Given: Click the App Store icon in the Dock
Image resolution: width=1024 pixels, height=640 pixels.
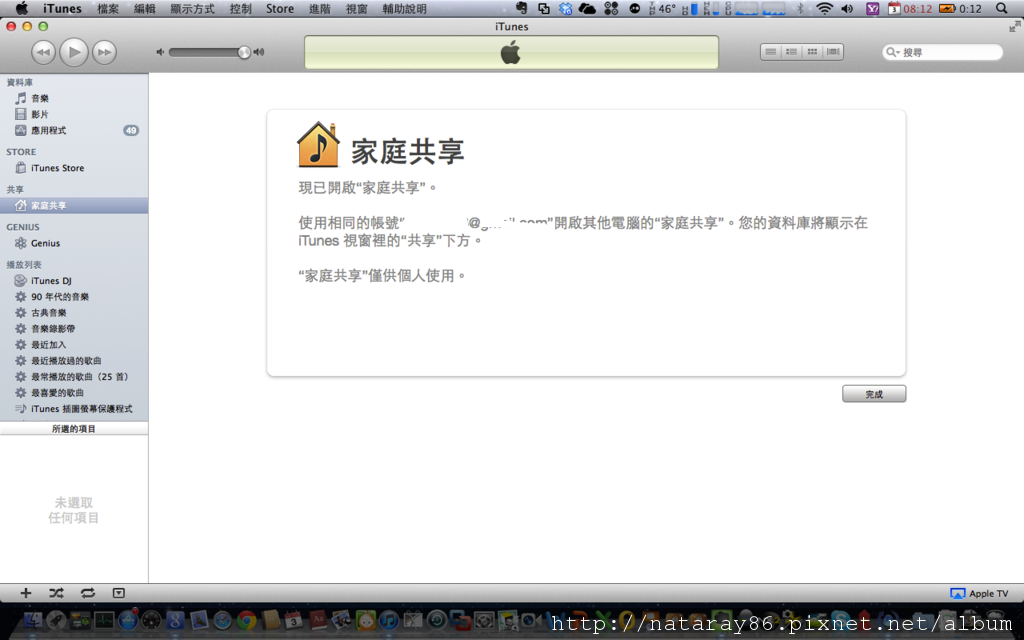Looking at the screenshot, I should click(x=127, y=620).
